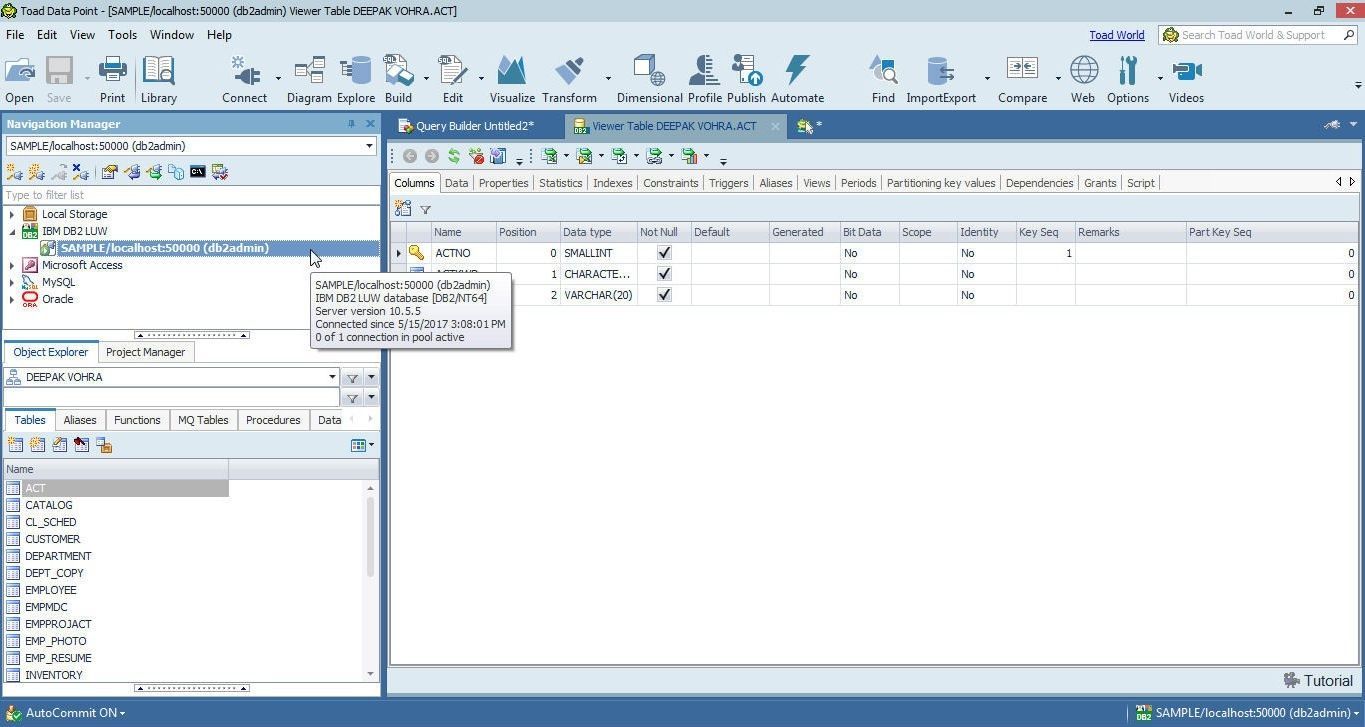
Task: Select the CUSTOMER table in list
Action: pyautogui.click(x=52, y=539)
